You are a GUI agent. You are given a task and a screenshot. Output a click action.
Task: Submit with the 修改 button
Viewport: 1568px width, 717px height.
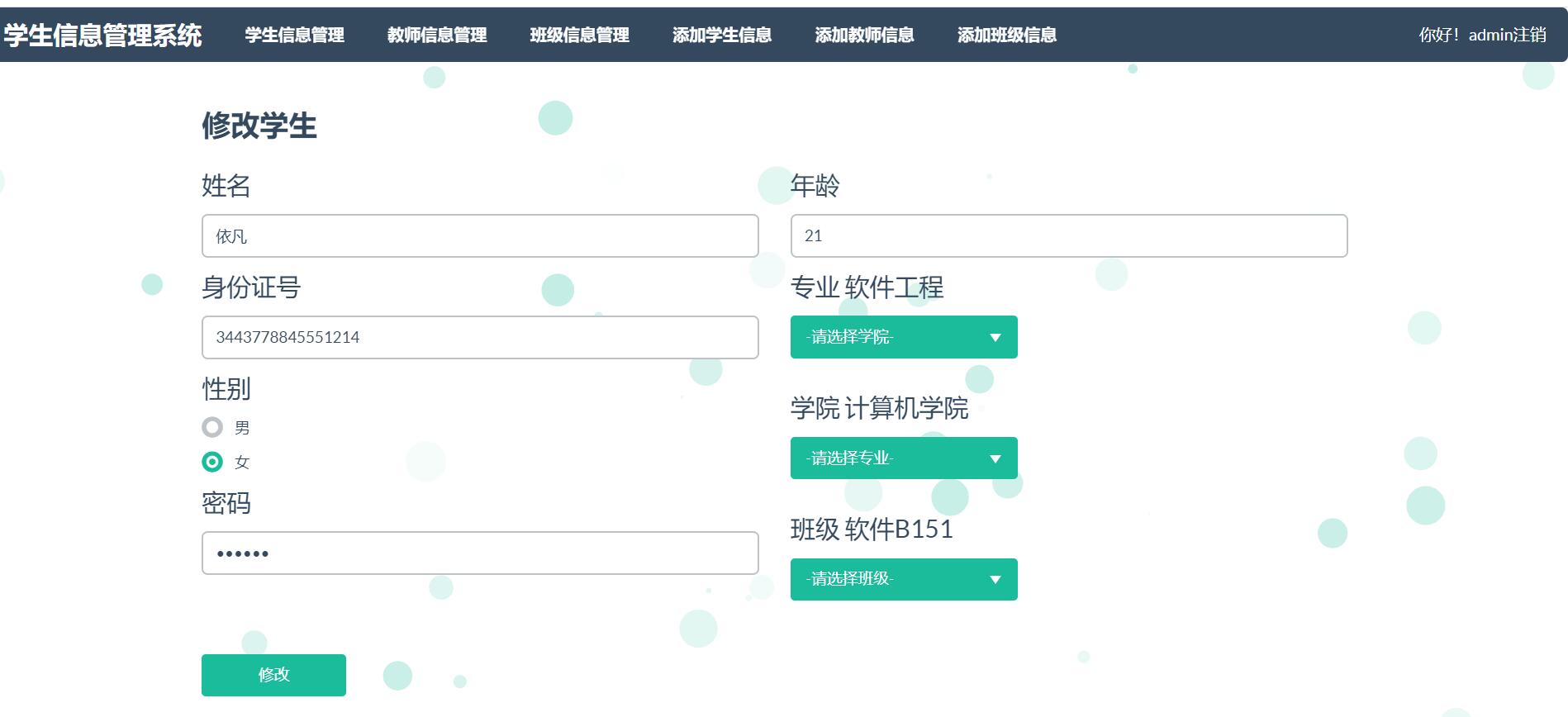pos(273,675)
